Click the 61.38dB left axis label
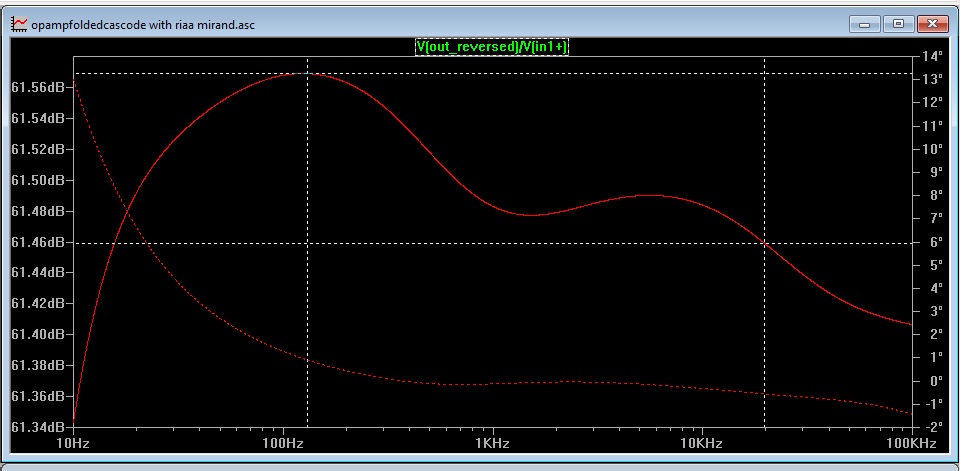The width and height of the screenshot is (961, 471). [37, 365]
